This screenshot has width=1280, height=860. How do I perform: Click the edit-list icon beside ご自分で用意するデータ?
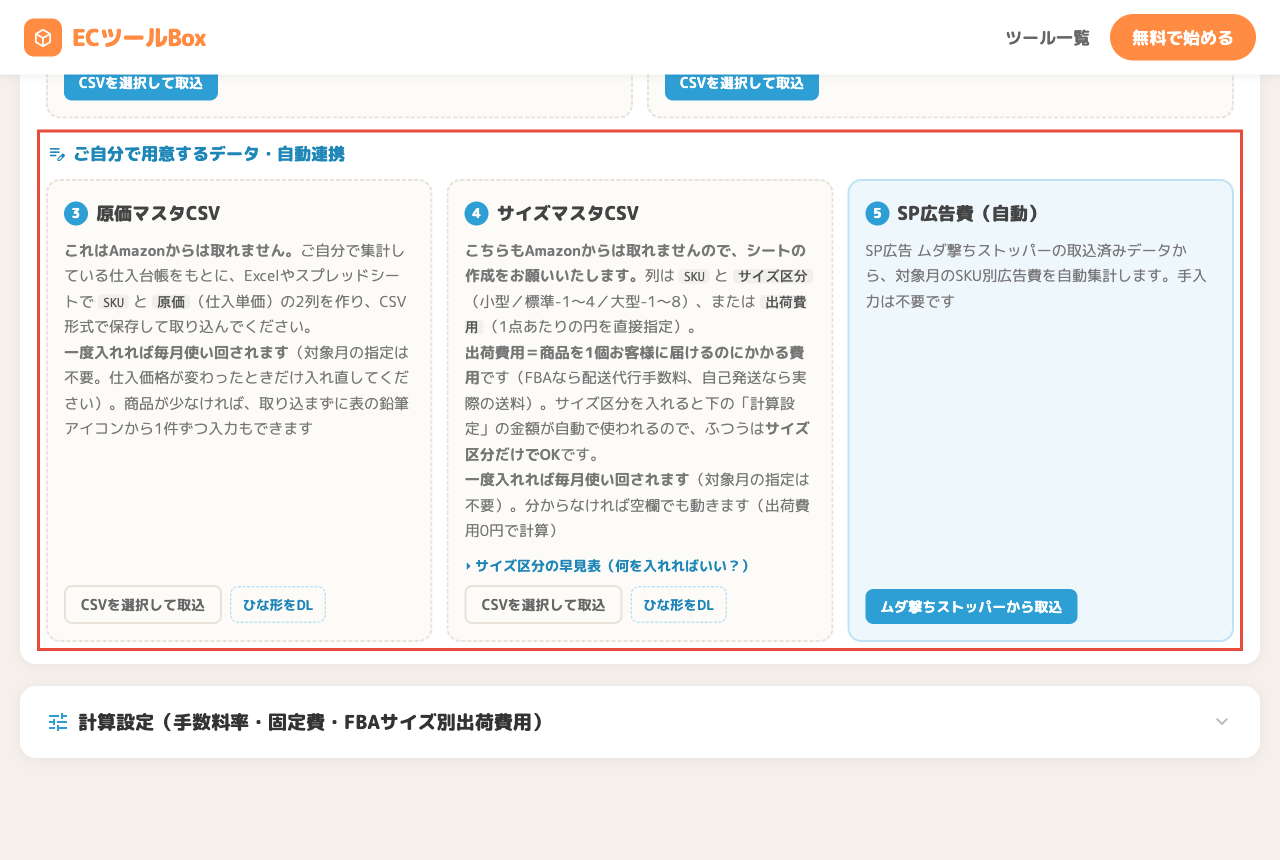point(57,154)
